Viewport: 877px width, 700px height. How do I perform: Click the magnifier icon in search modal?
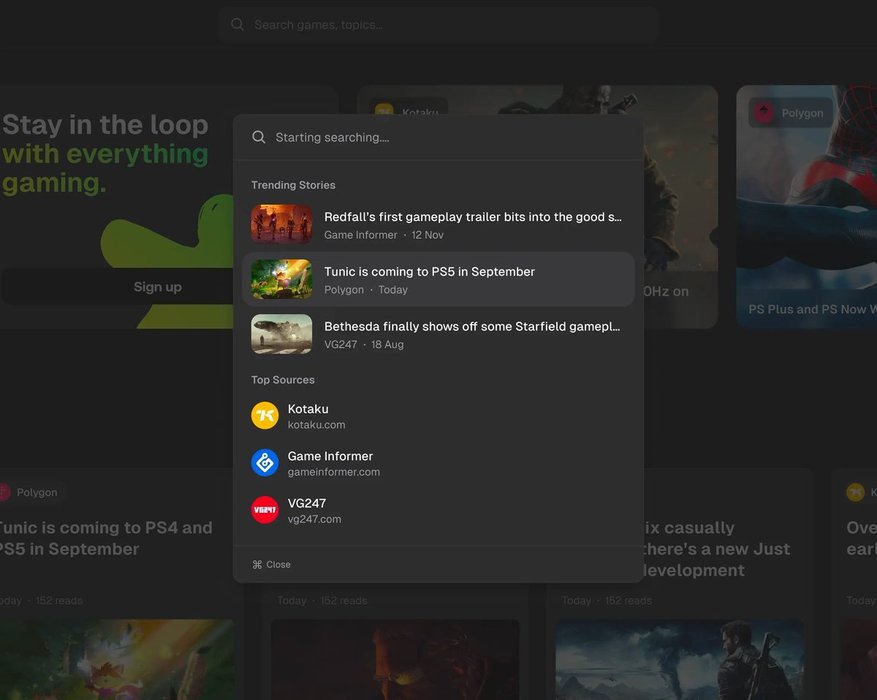[259, 137]
